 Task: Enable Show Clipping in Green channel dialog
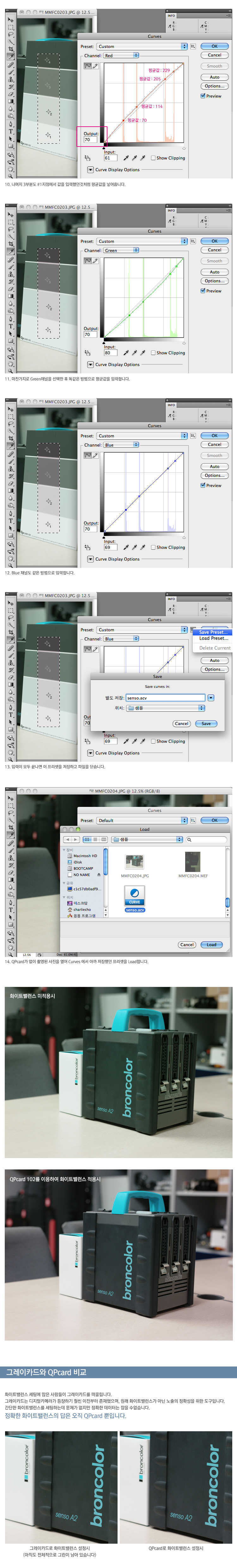coord(153,352)
